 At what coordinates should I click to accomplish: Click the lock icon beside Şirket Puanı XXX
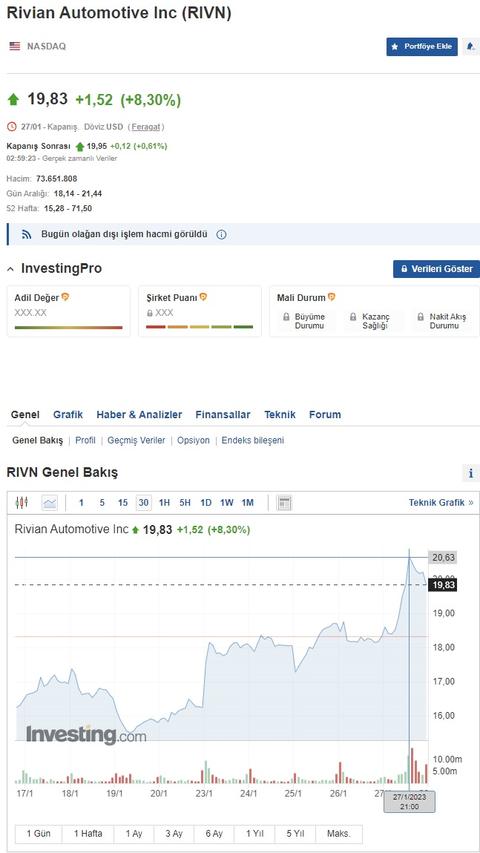point(150,313)
